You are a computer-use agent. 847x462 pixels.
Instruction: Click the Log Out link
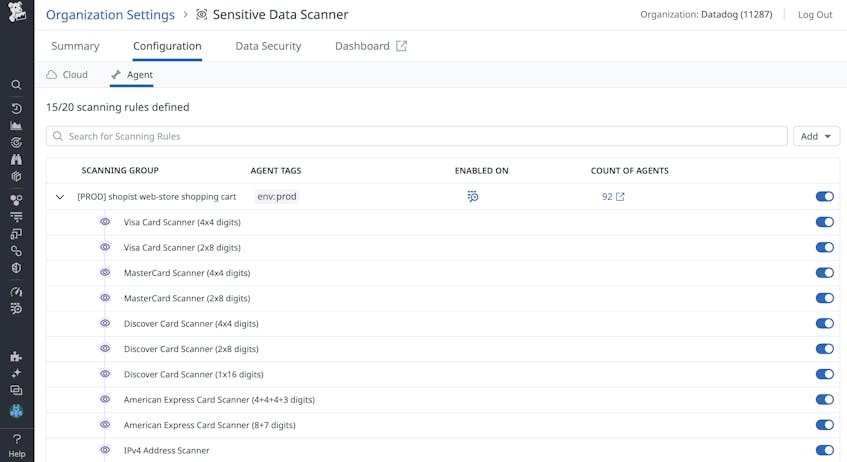point(814,15)
